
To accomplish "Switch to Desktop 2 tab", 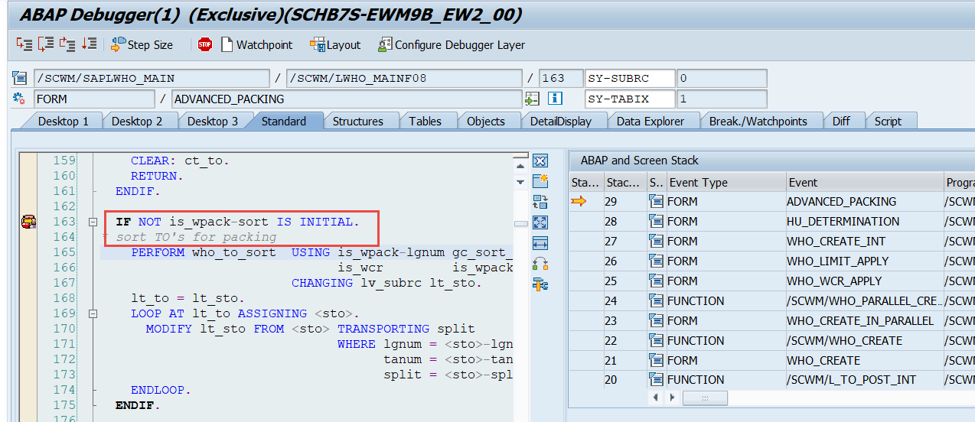I will [137, 121].
